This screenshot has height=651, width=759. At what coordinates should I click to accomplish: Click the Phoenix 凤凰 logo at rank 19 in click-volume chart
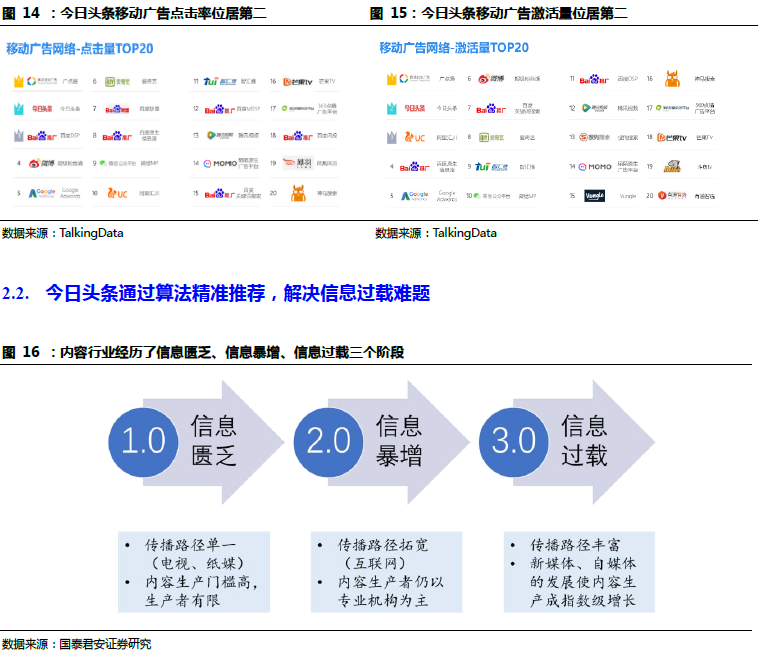[x=298, y=163]
